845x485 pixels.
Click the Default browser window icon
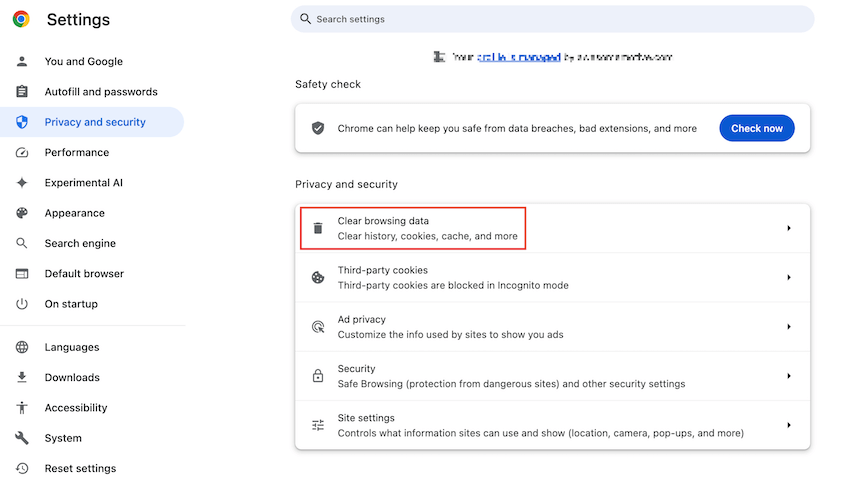pos(22,274)
